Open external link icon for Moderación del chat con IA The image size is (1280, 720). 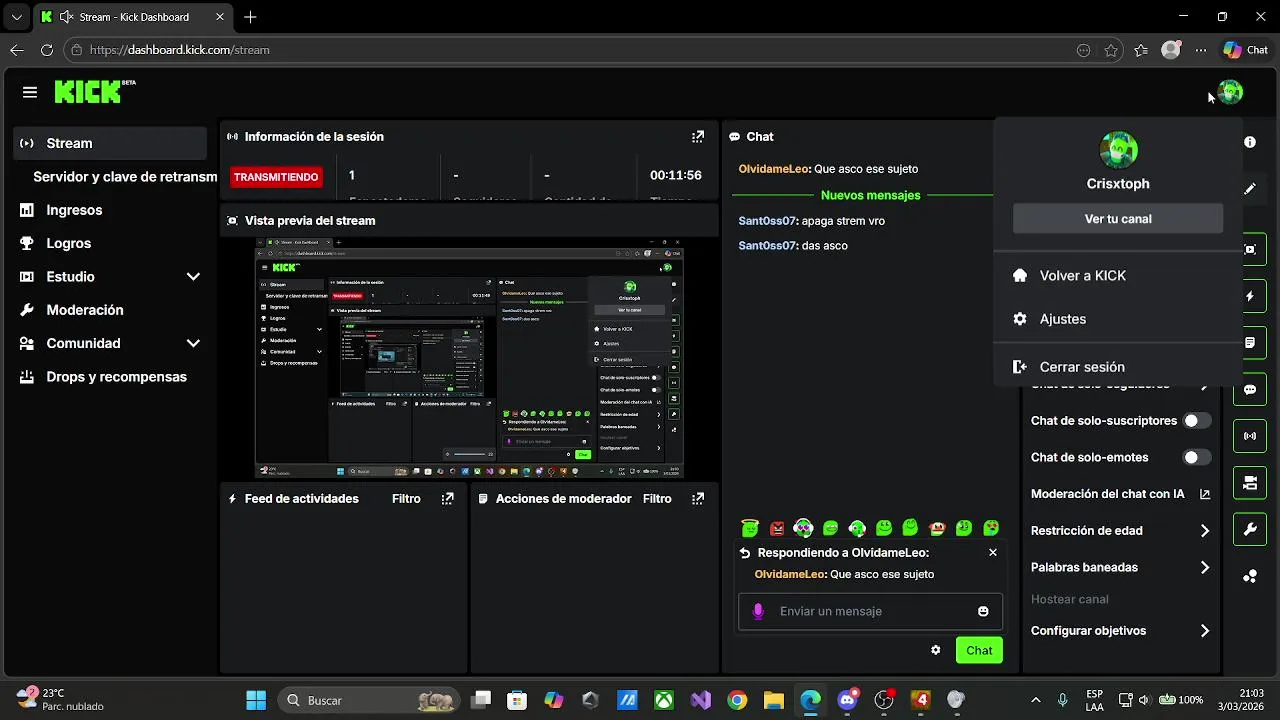coord(1205,494)
